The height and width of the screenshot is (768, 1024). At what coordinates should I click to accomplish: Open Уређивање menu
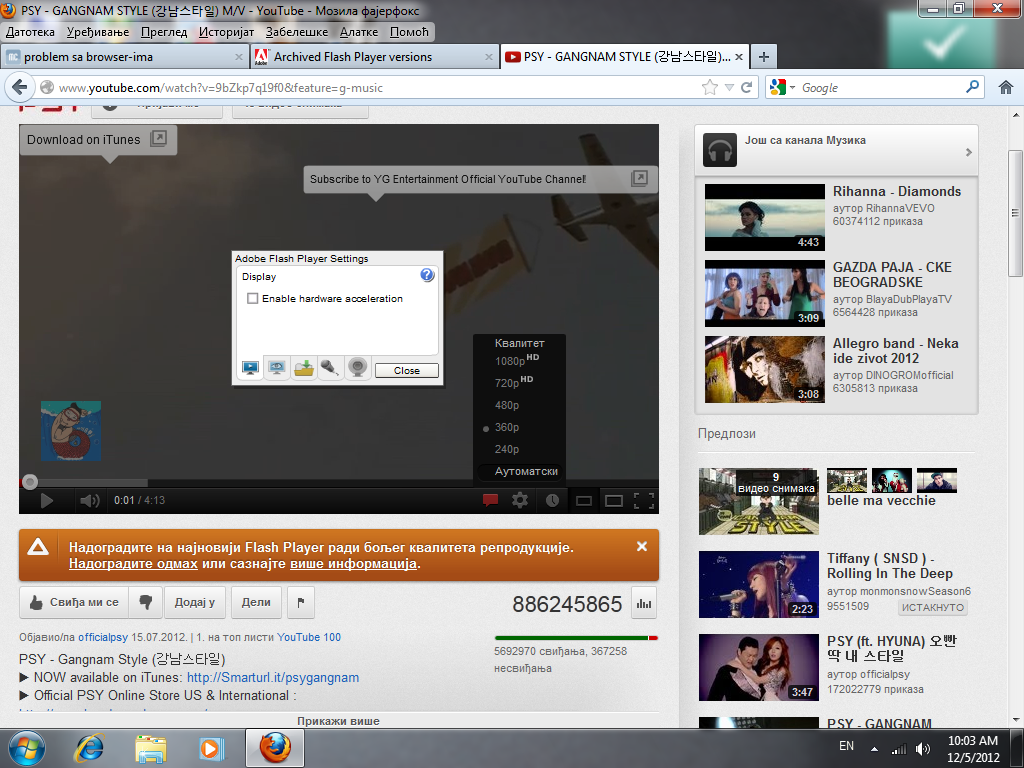click(x=97, y=32)
